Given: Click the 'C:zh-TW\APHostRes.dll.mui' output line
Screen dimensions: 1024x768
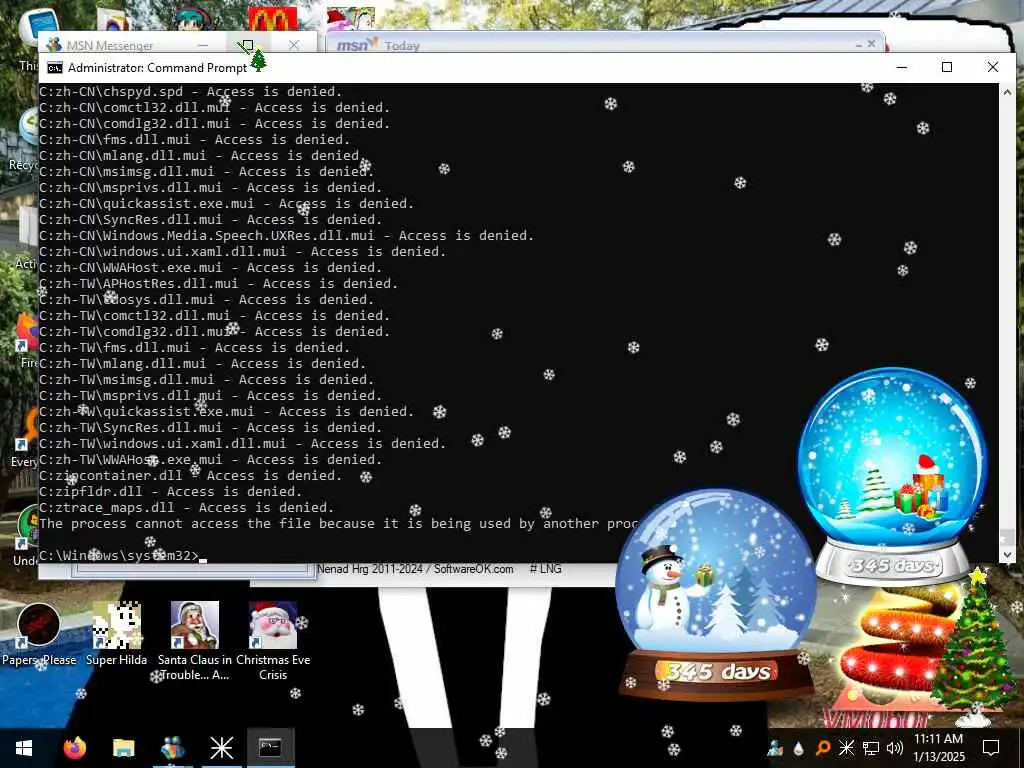Looking at the screenshot, I should (x=218, y=283).
